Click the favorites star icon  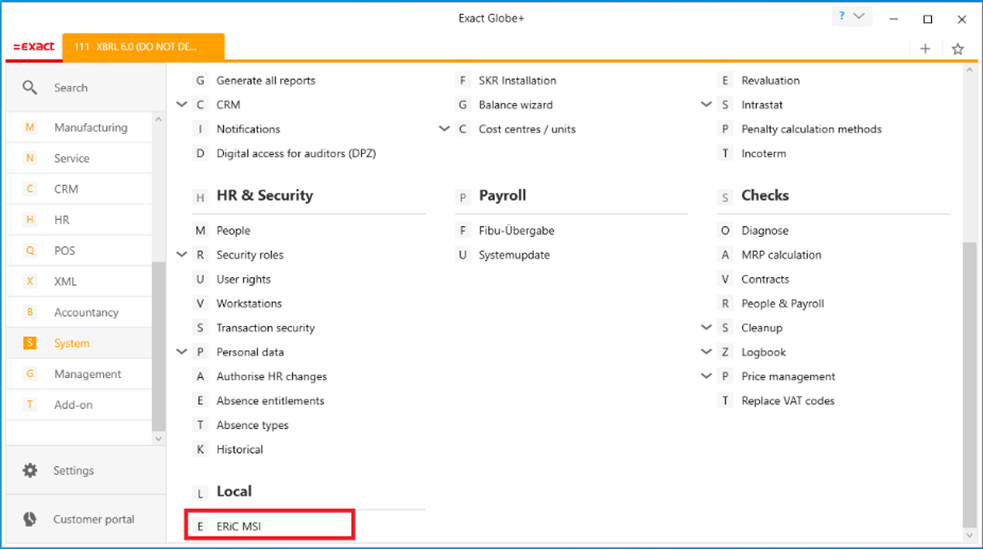click(x=958, y=48)
